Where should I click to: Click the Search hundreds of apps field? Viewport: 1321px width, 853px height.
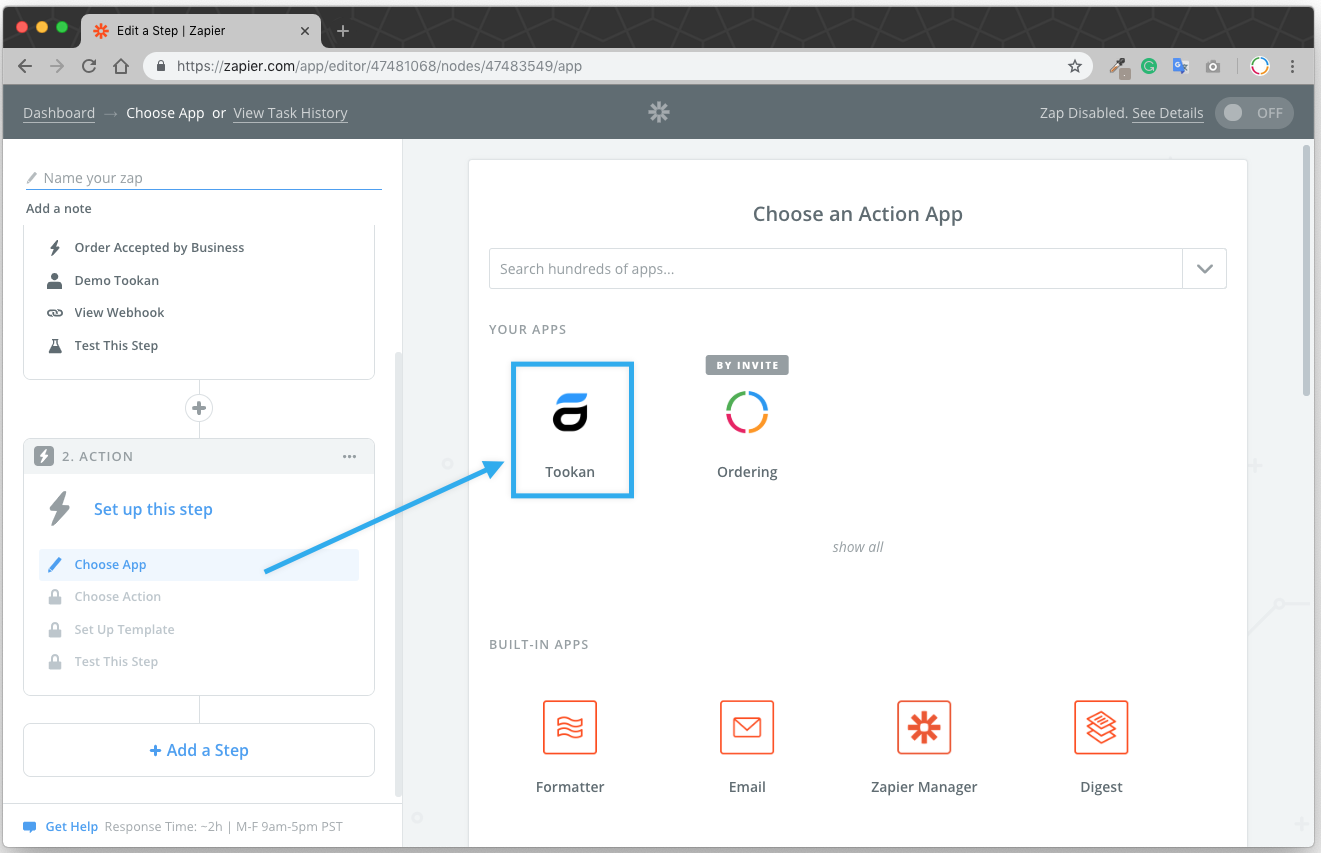[836, 269]
